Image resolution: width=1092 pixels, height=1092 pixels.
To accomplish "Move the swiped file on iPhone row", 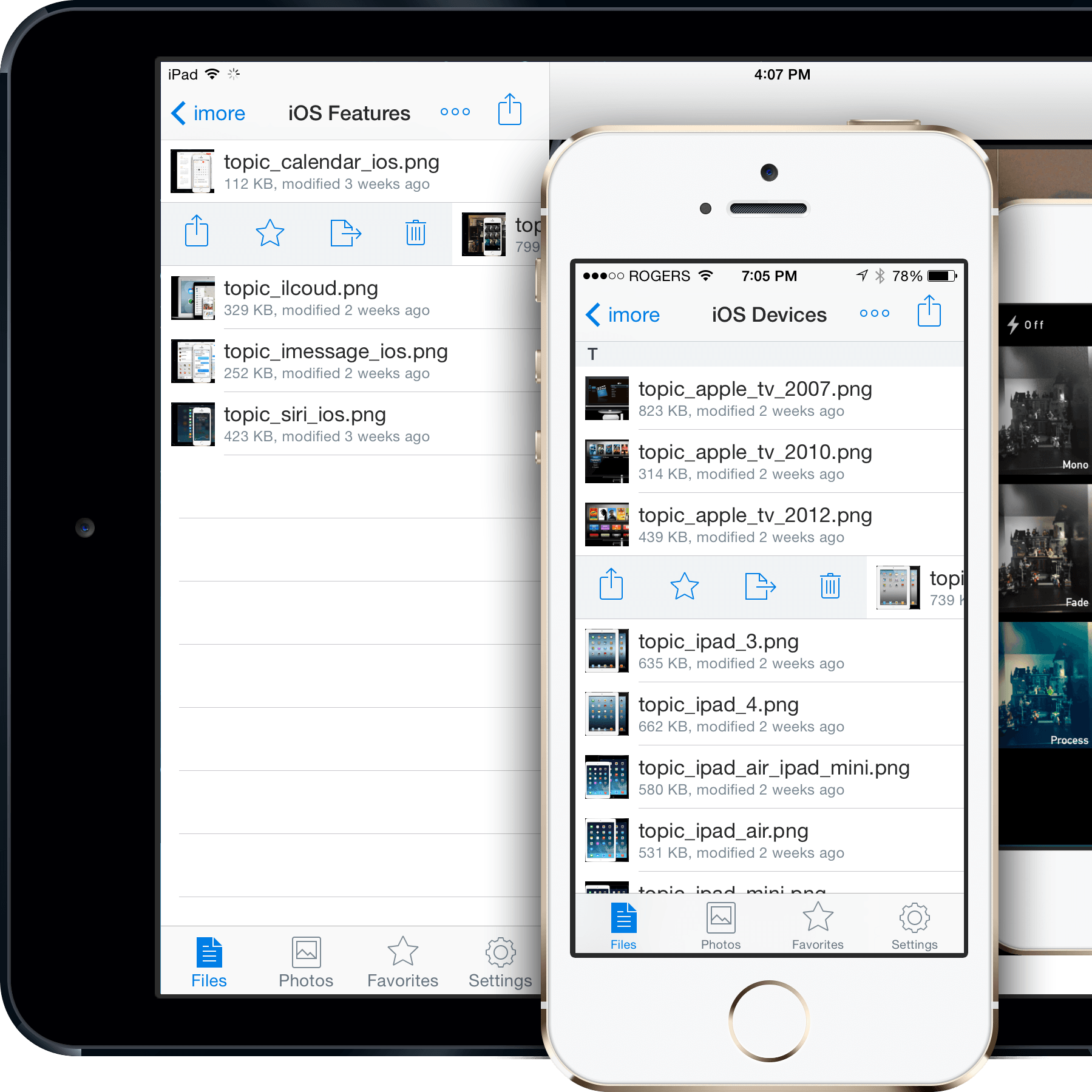I will [760, 586].
